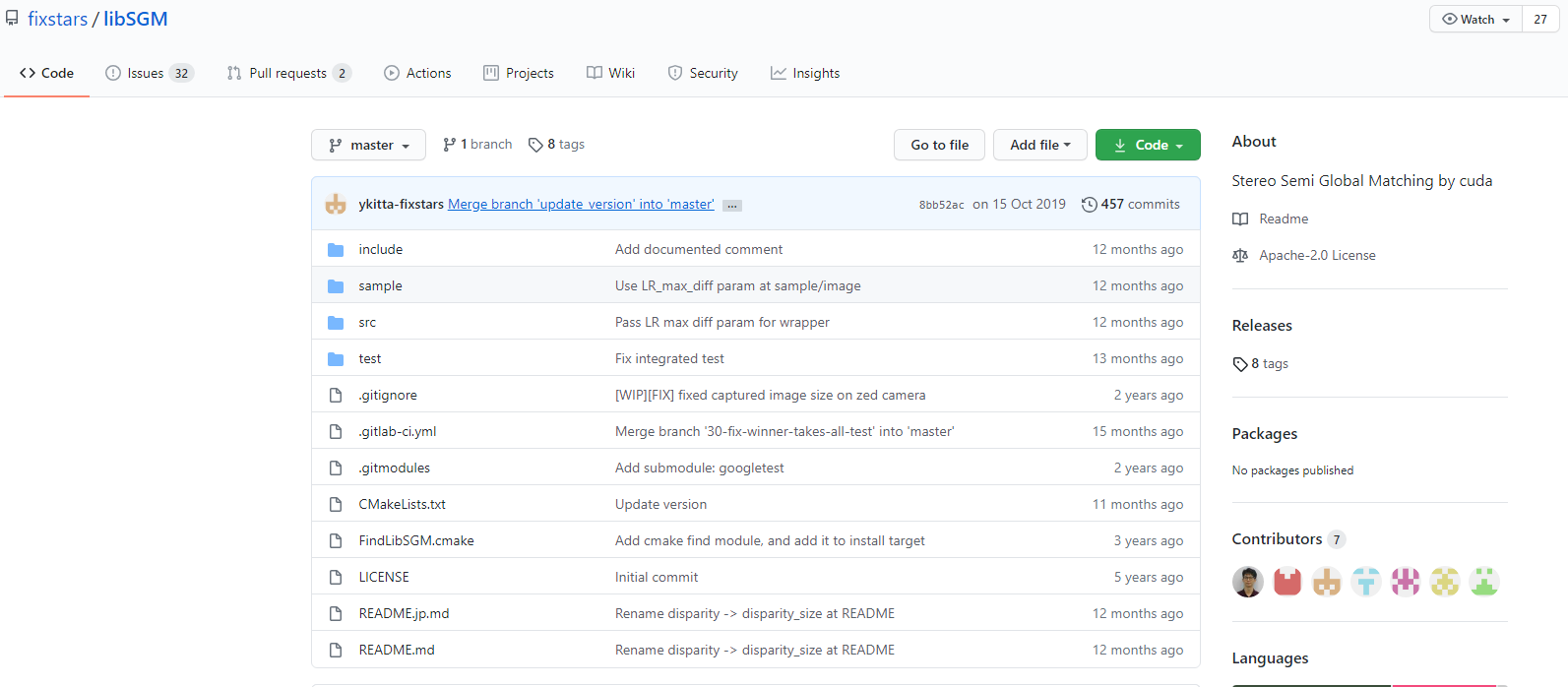Click the watchers count 27
This screenshot has height=687, width=1568.
pyautogui.click(x=1540, y=20)
